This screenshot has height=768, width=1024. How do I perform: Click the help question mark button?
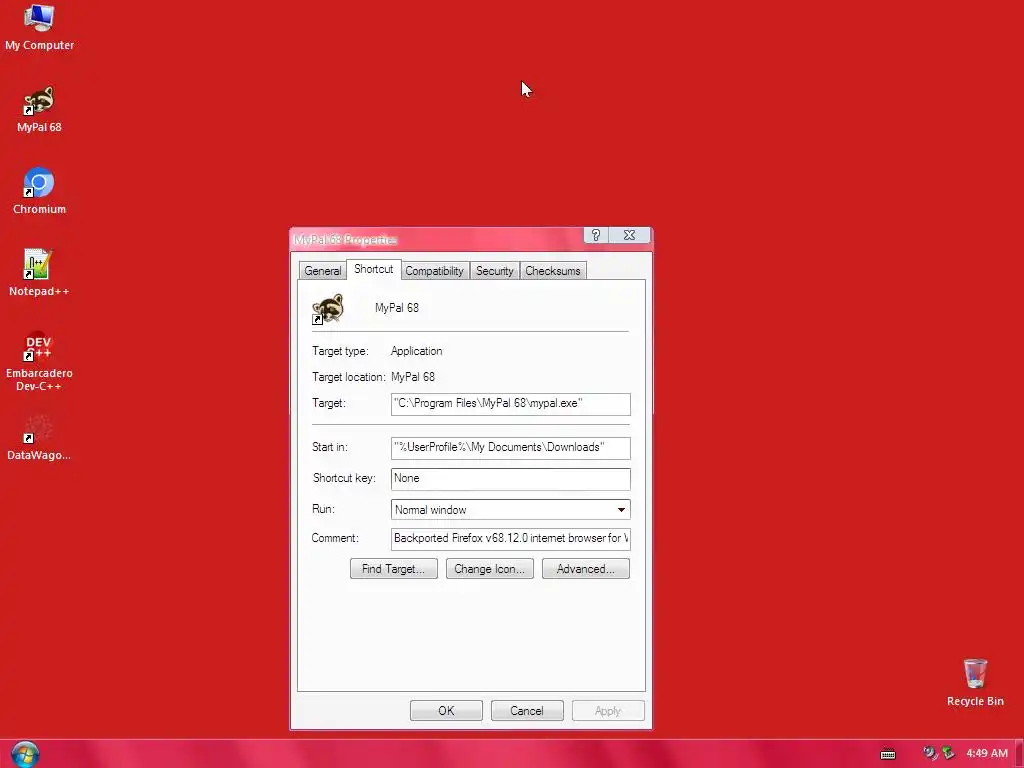pos(596,235)
